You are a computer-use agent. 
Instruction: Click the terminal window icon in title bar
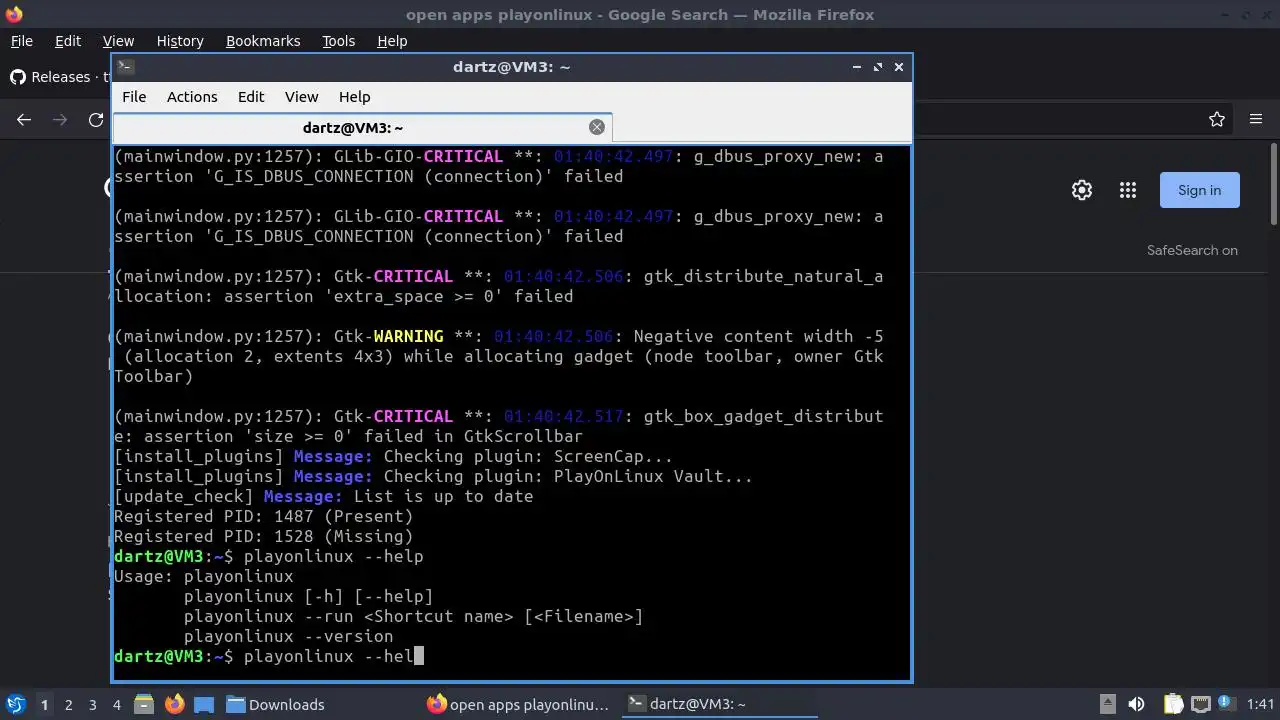(x=125, y=67)
